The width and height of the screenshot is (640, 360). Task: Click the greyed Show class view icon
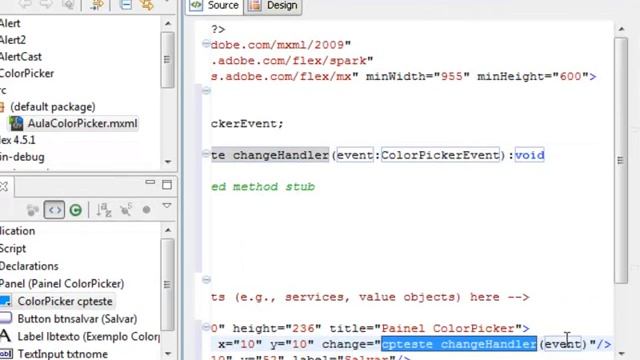pos(32,210)
